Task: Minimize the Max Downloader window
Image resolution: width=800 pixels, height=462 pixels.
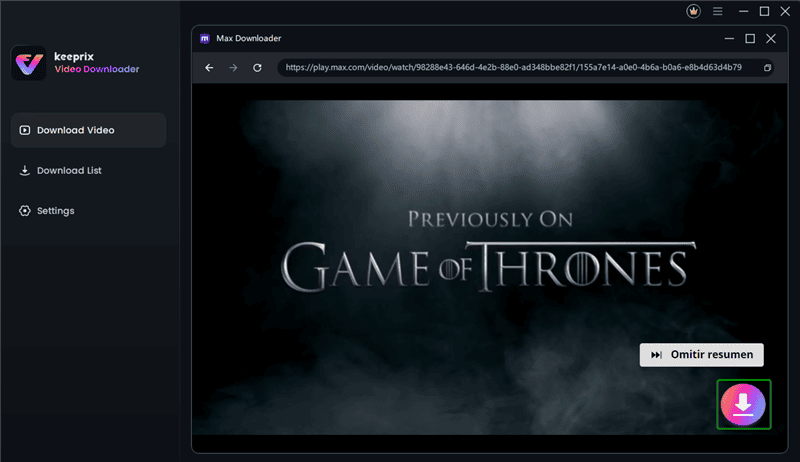Action: click(x=729, y=38)
